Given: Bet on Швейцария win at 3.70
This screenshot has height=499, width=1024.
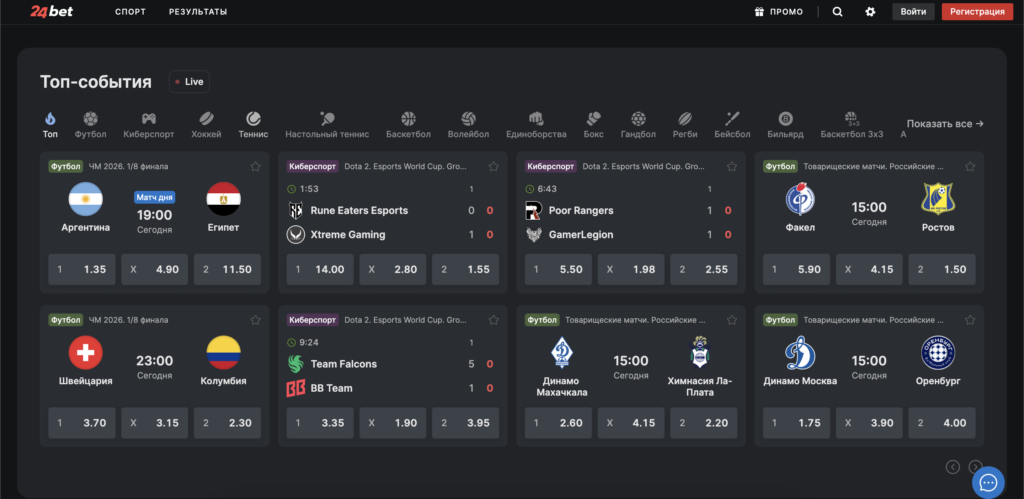Looking at the screenshot, I should (x=82, y=423).
